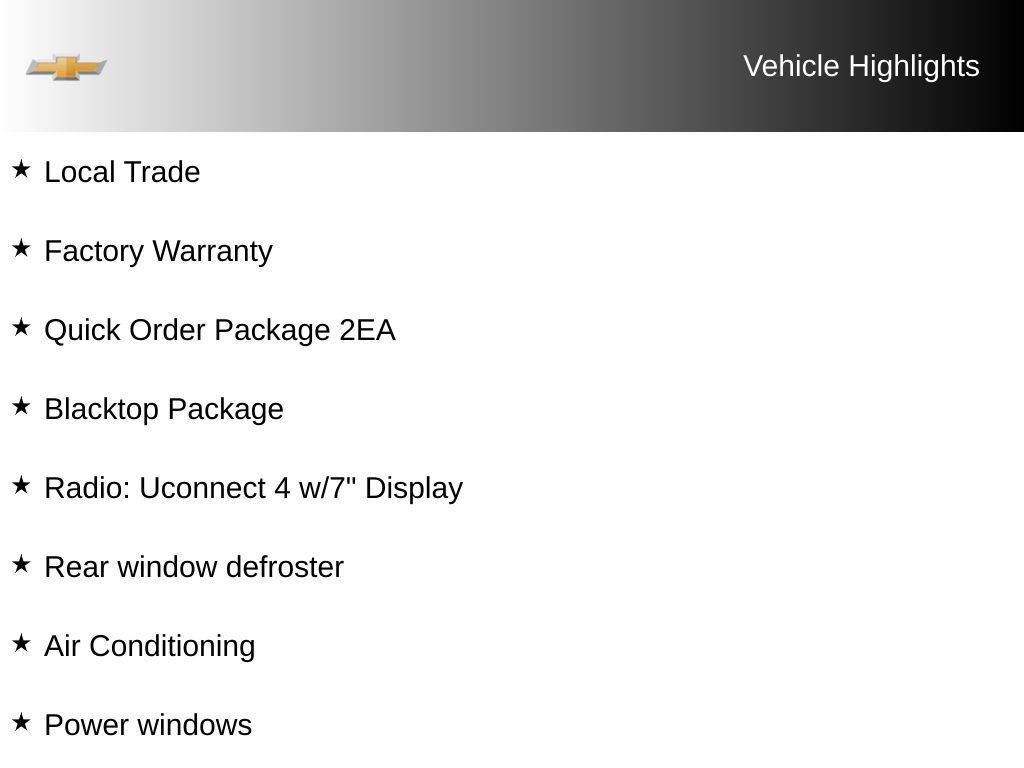Click the star next to Radio Uconnect

(21, 485)
